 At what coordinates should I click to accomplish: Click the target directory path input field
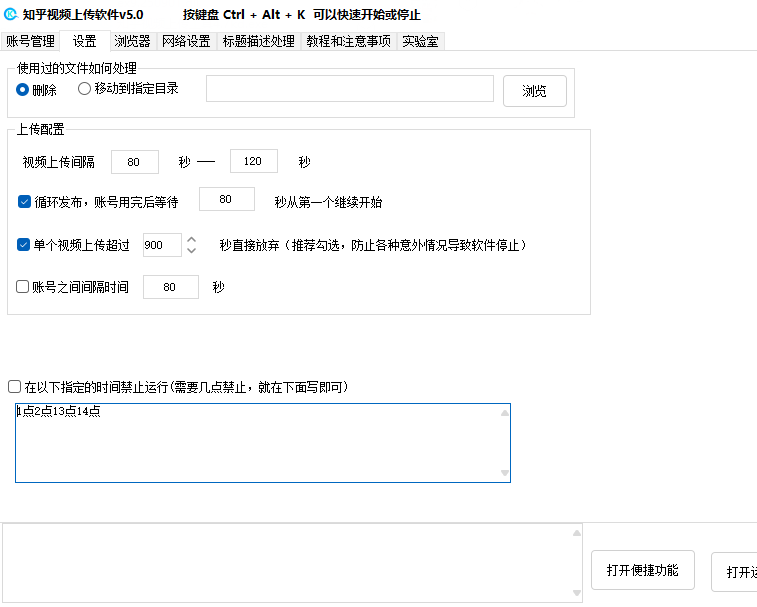[x=349, y=89]
